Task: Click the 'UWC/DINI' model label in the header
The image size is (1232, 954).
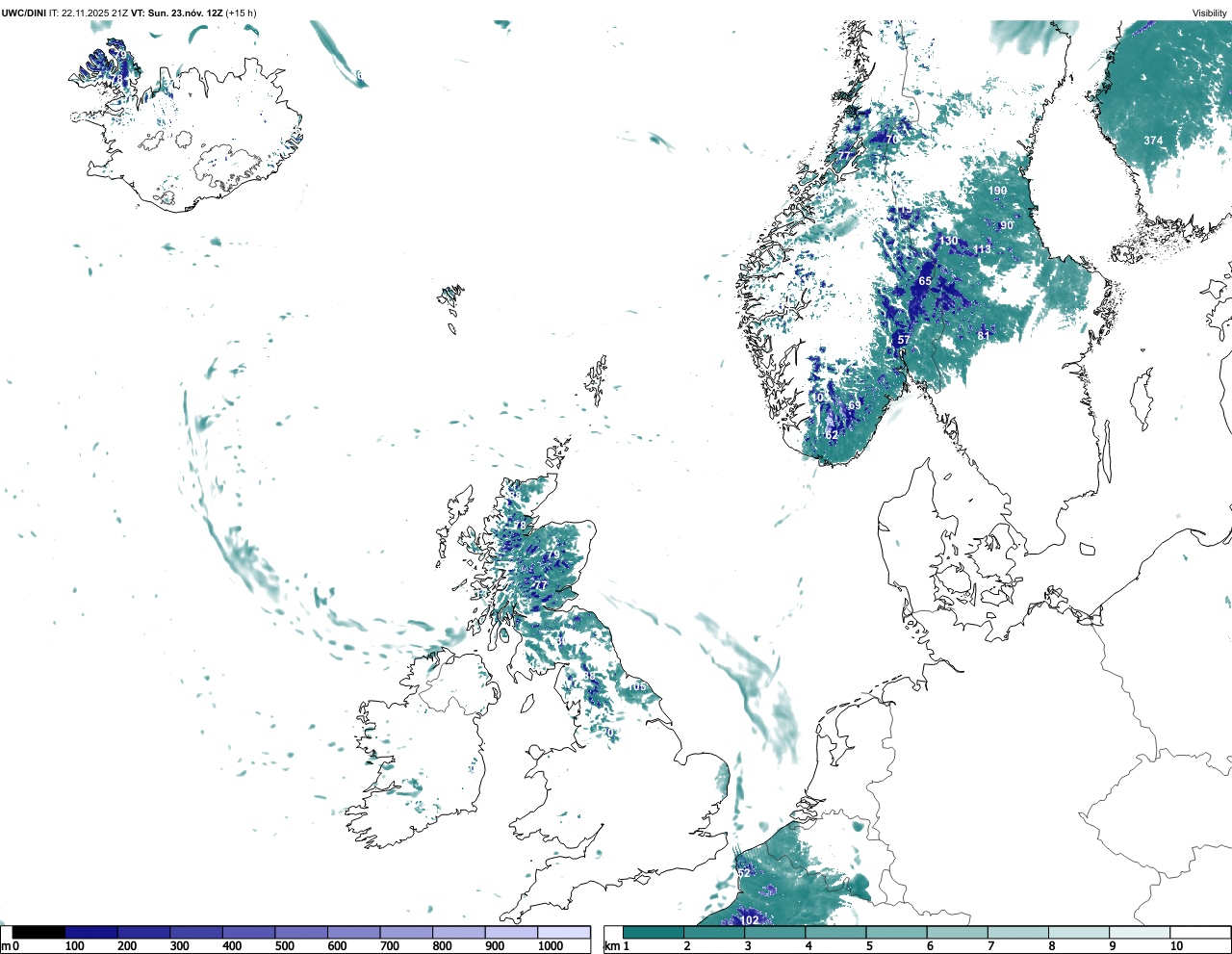Action: (x=23, y=13)
